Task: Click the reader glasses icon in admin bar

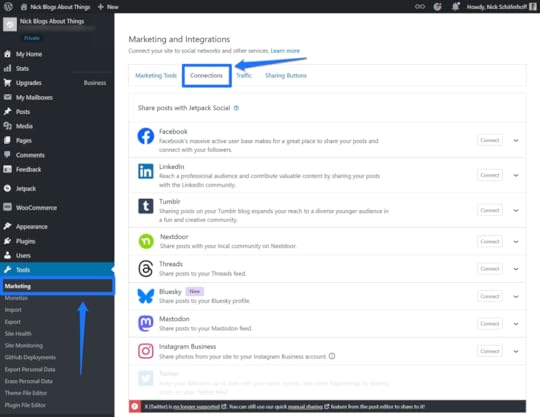Action: tap(420, 6)
